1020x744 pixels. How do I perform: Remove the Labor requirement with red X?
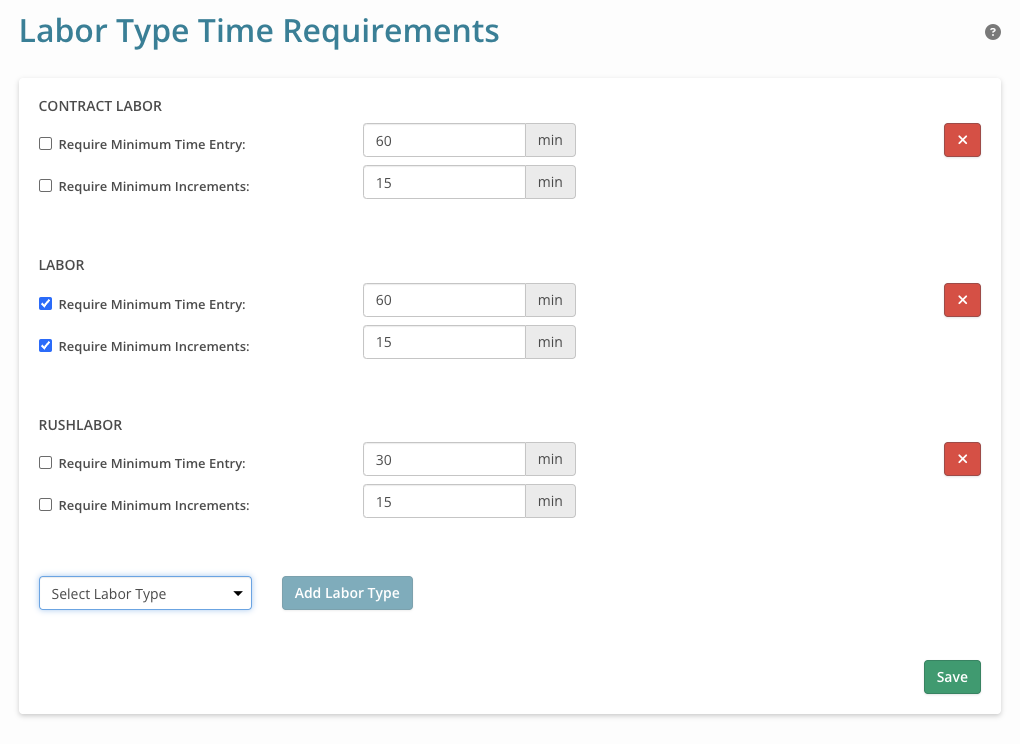point(962,300)
